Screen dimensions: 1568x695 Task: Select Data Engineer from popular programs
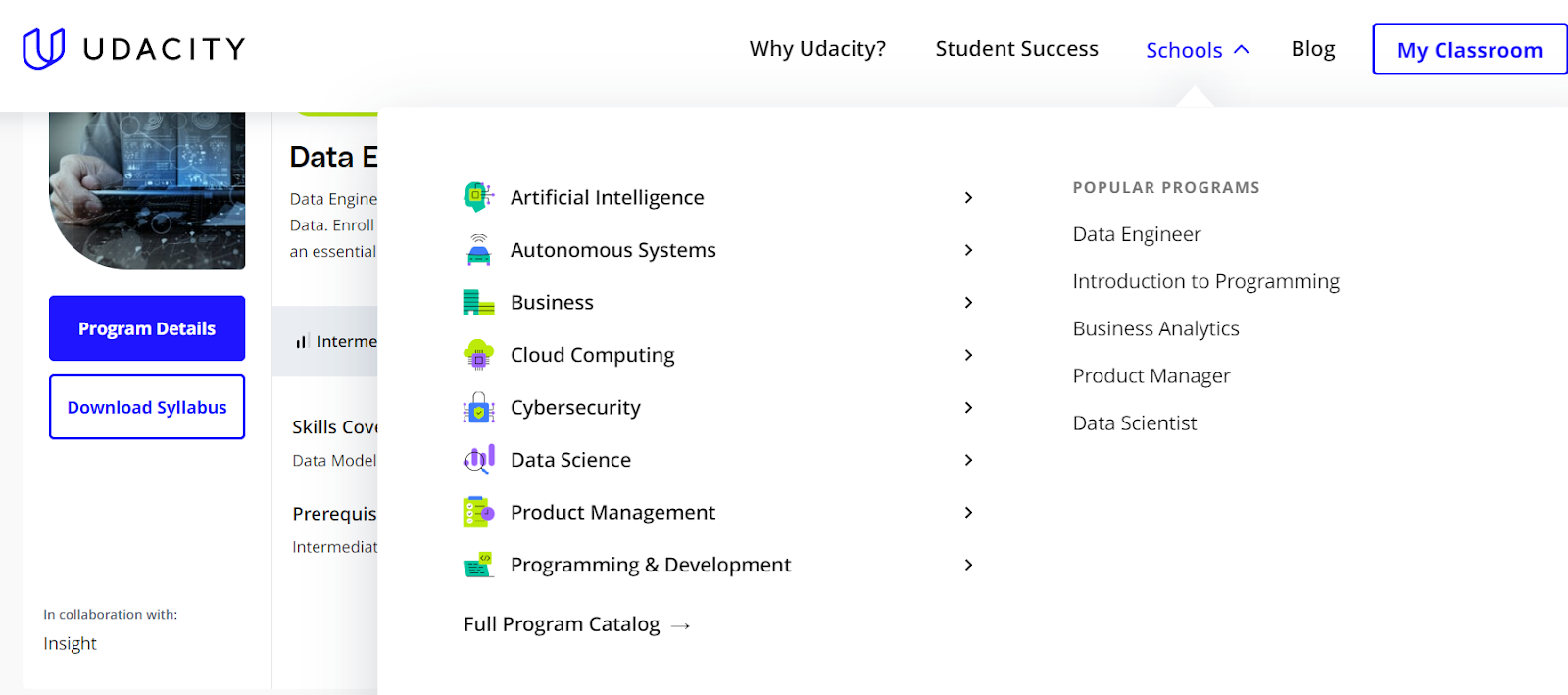pos(1136,234)
